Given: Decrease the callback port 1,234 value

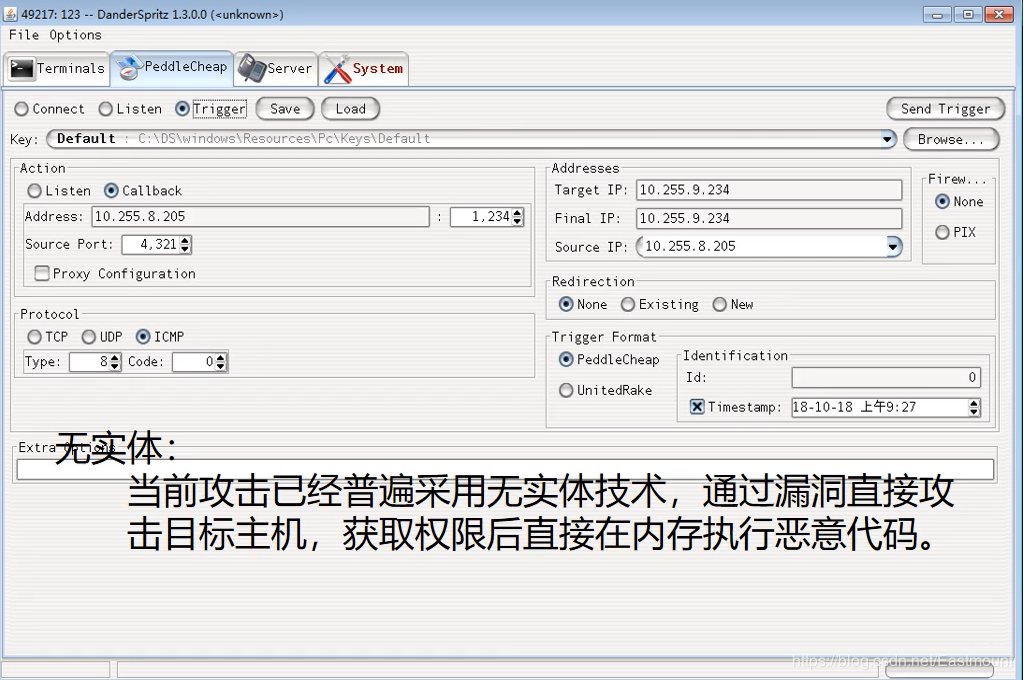Looking at the screenshot, I should (x=518, y=221).
